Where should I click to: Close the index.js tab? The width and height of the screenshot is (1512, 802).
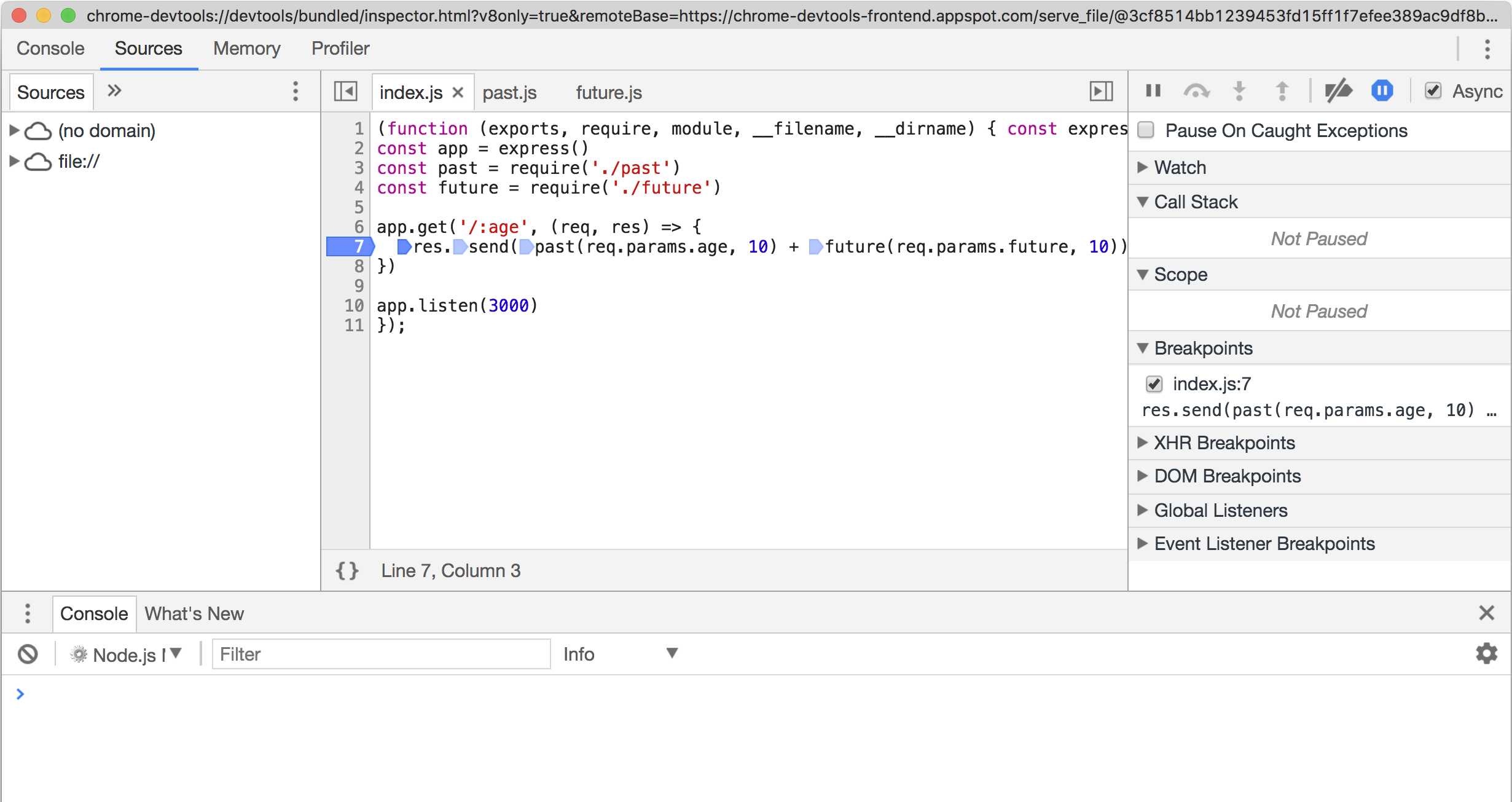point(458,92)
